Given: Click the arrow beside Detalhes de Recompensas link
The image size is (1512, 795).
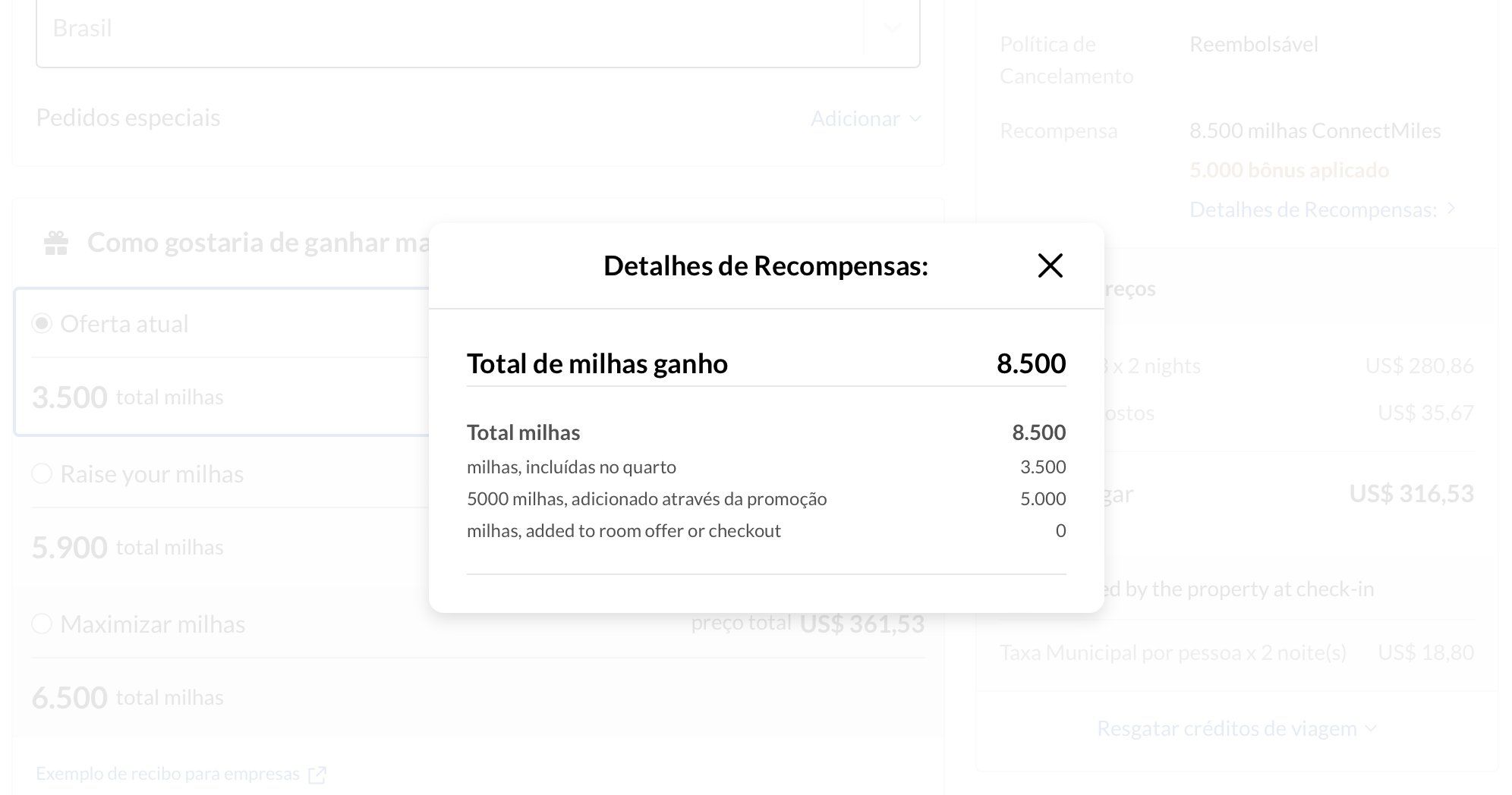Looking at the screenshot, I should 1451,208.
